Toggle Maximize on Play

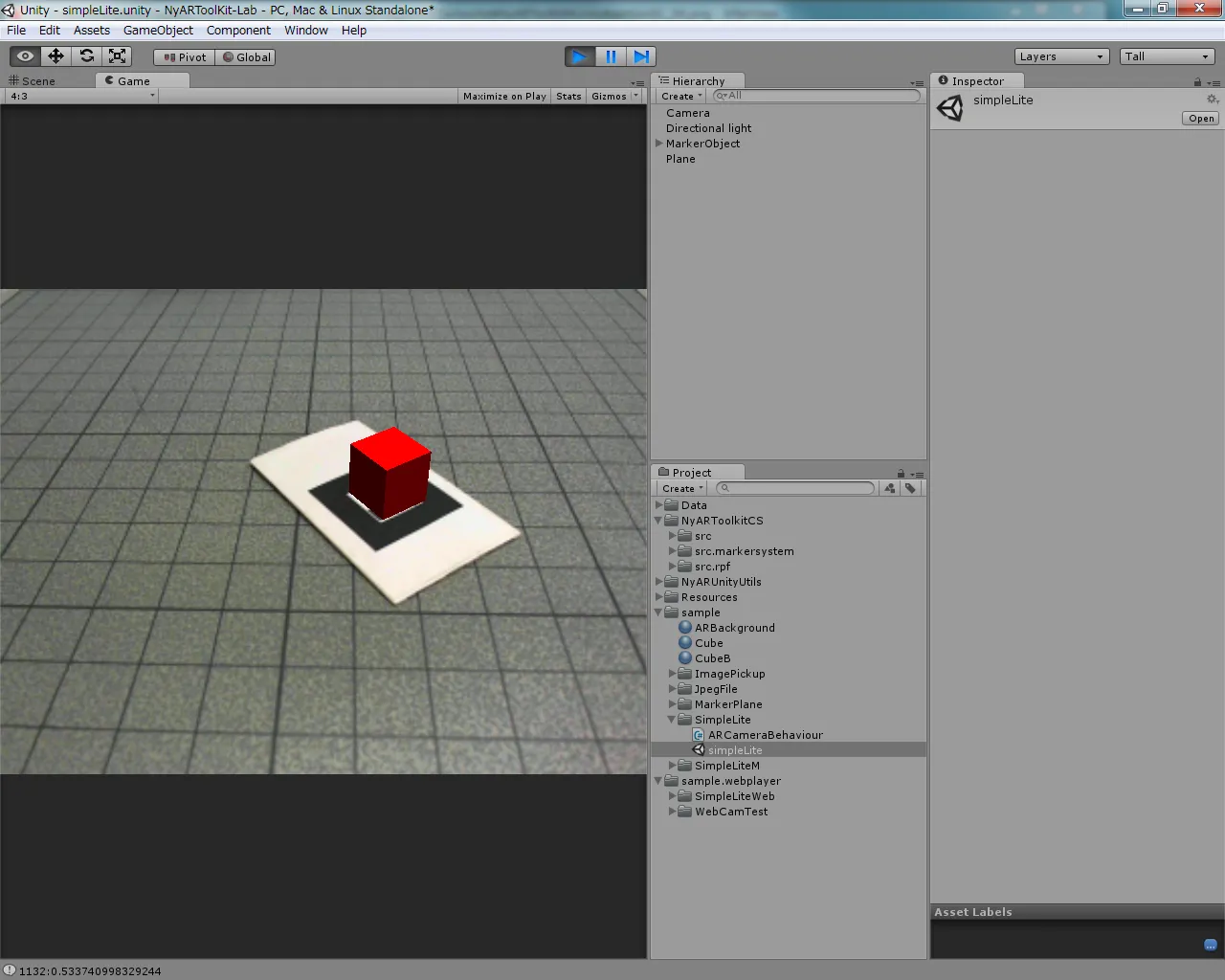[x=504, y=96]
